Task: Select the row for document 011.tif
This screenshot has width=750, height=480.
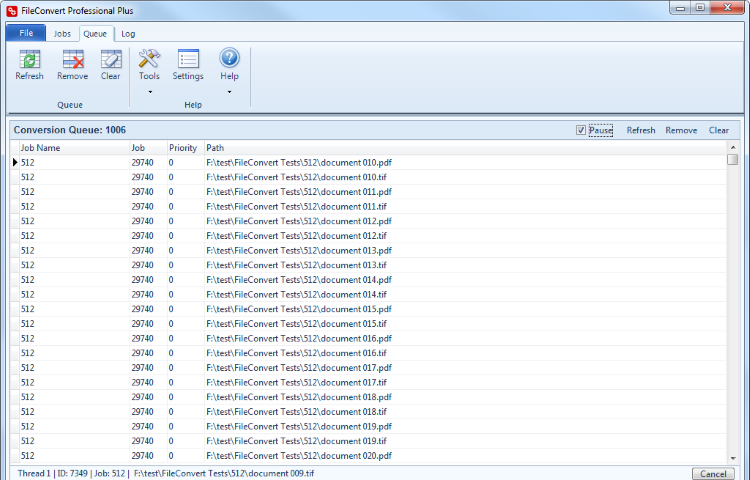Action: [368, 207]
